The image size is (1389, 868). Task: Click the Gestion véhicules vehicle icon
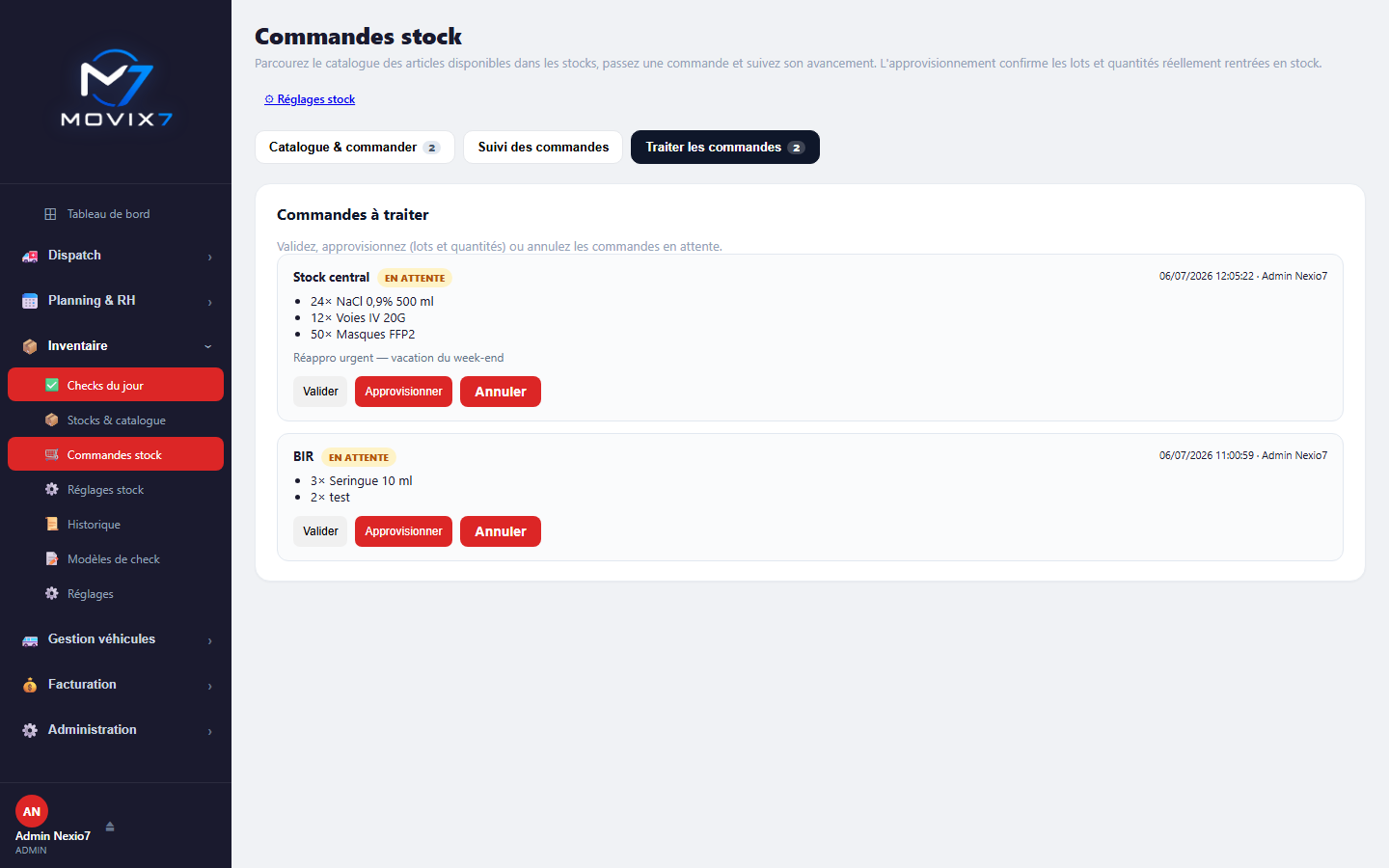[30, 639]
